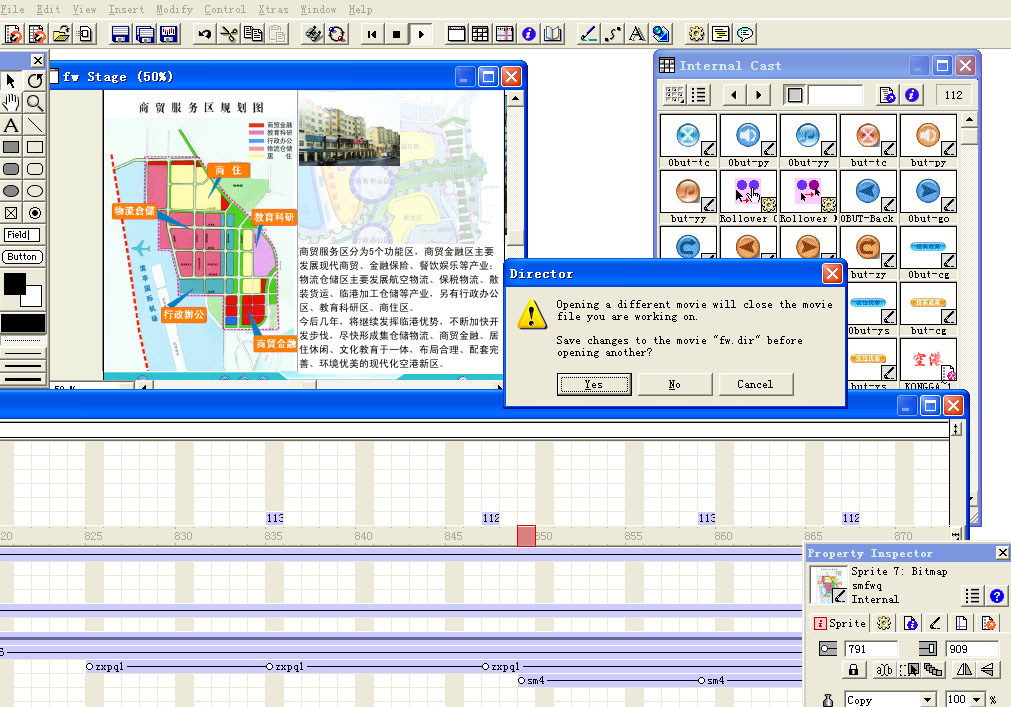Toggle the sprite Editable button

[884, 670]
